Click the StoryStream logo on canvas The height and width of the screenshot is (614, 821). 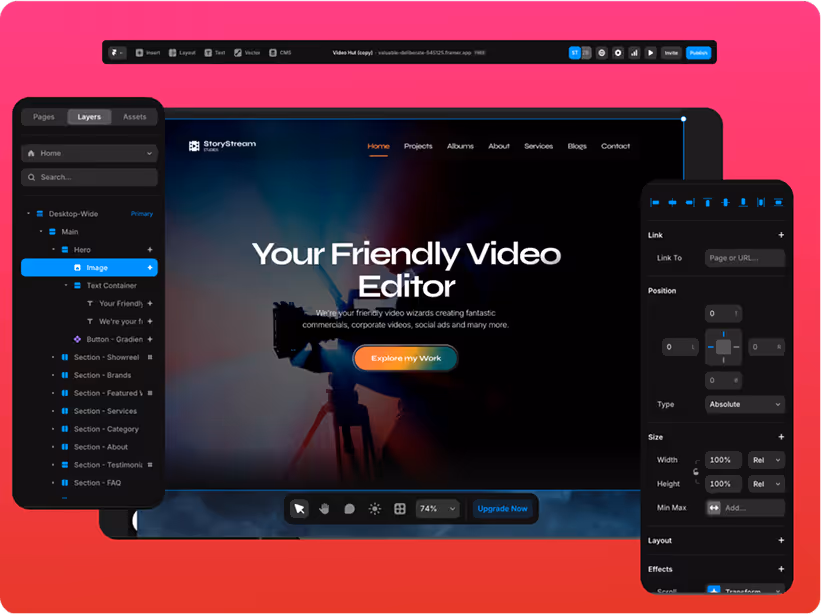click(x=222, y=146)
